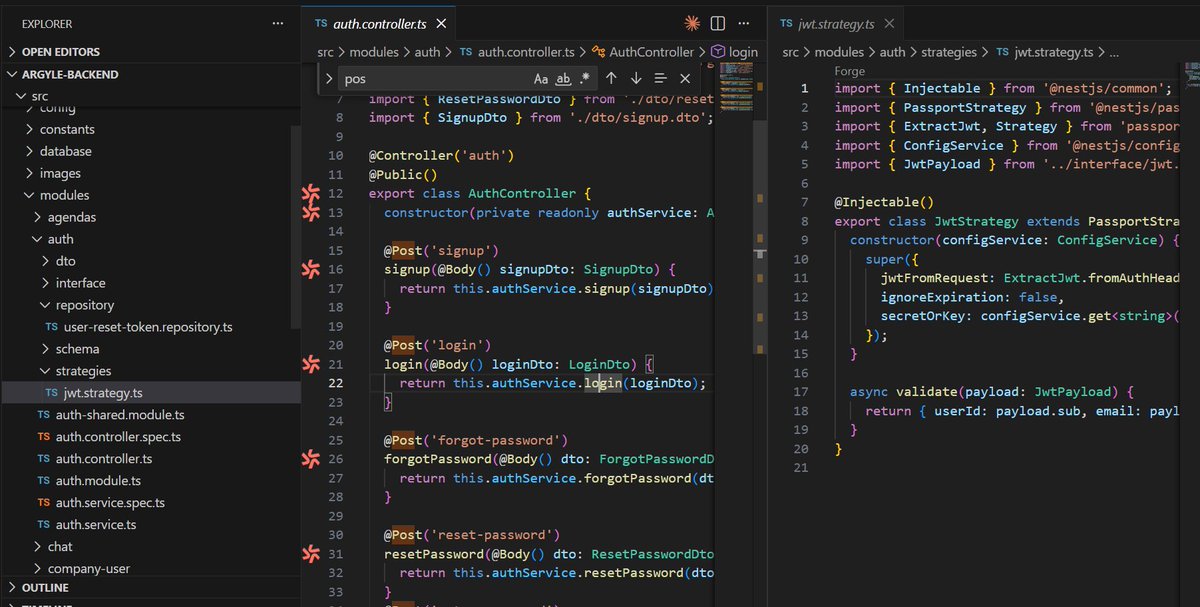Go to next find match arrow
This screenshot has width=1200, height=607.
(x=636, y=78)
